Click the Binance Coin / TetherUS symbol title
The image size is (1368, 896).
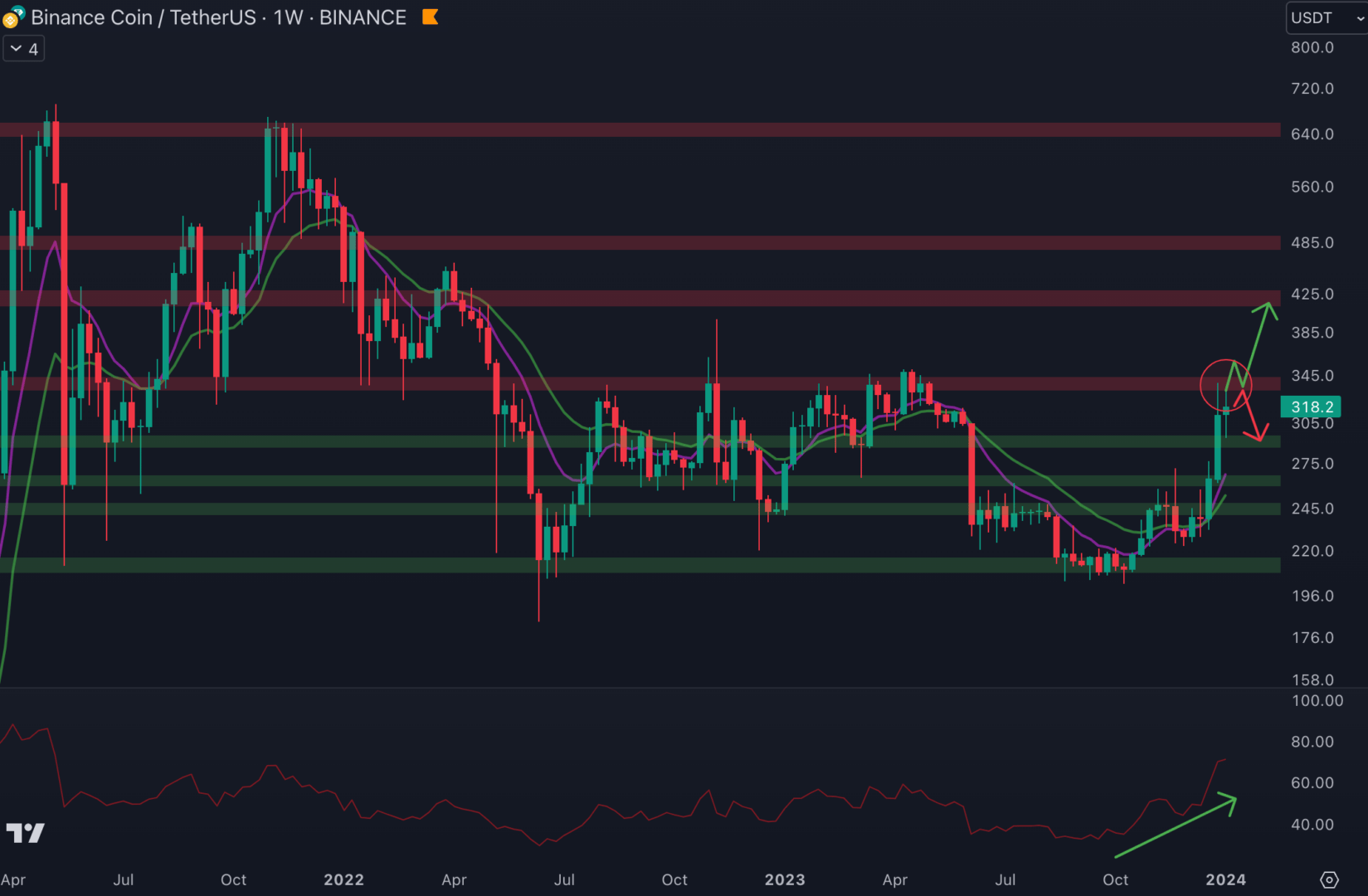[218, 17]
